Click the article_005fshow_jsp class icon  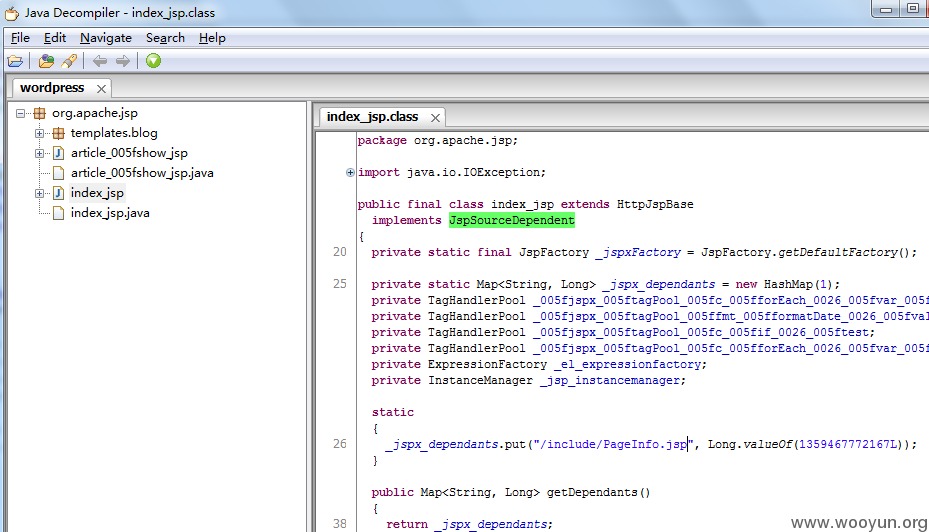59,153
